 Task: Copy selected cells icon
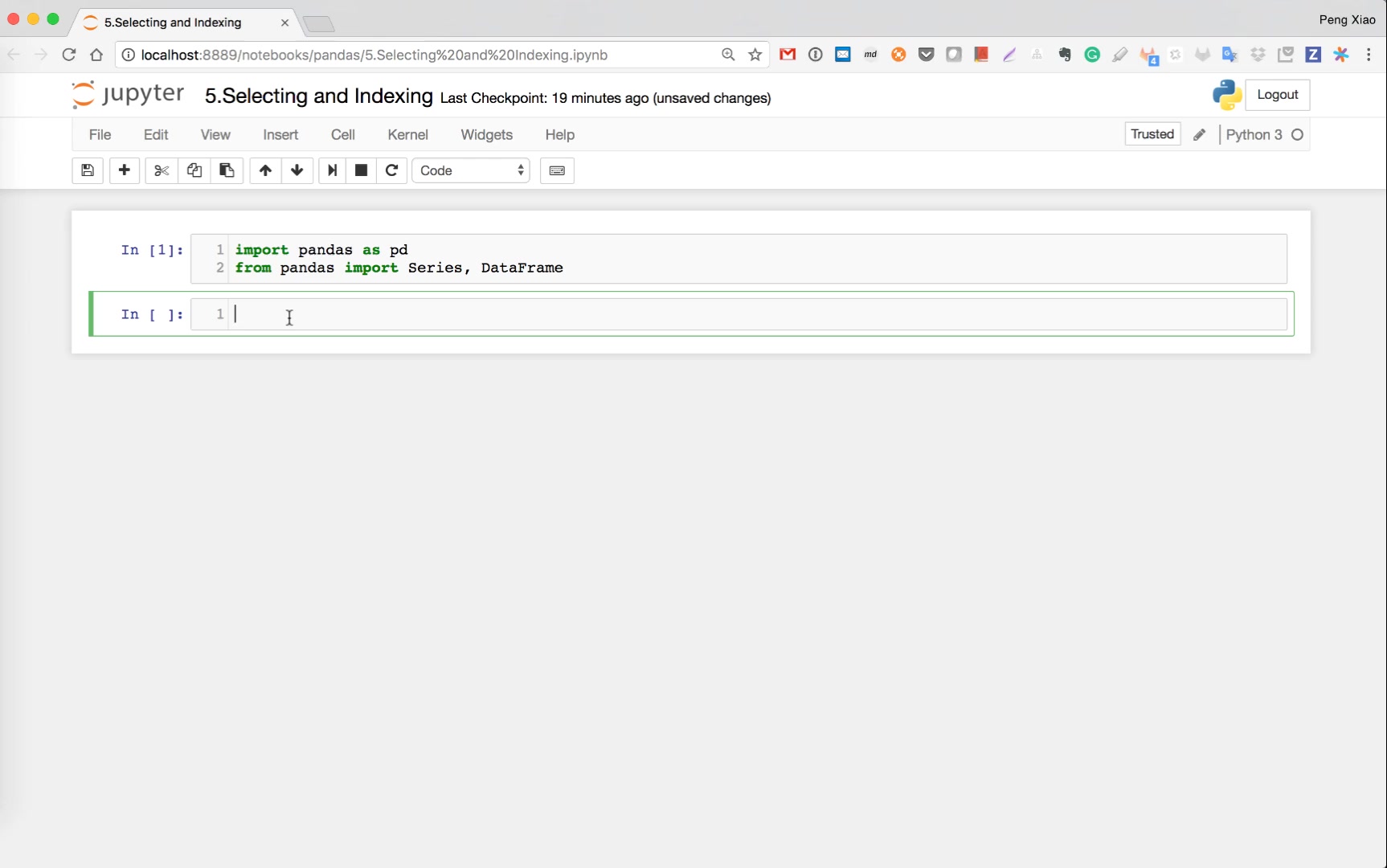pyautogui.click(x=194, y=170)
